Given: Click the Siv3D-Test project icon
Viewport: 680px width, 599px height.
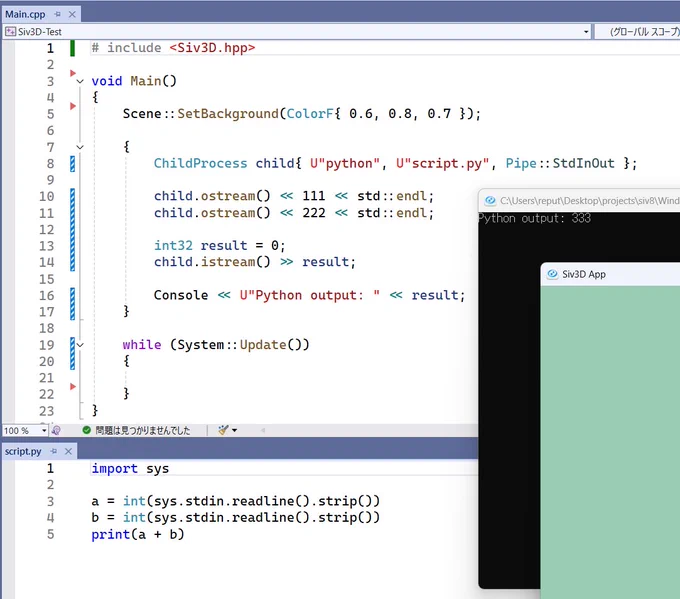Looking at the screenshot, I should [x=10, y=32].
